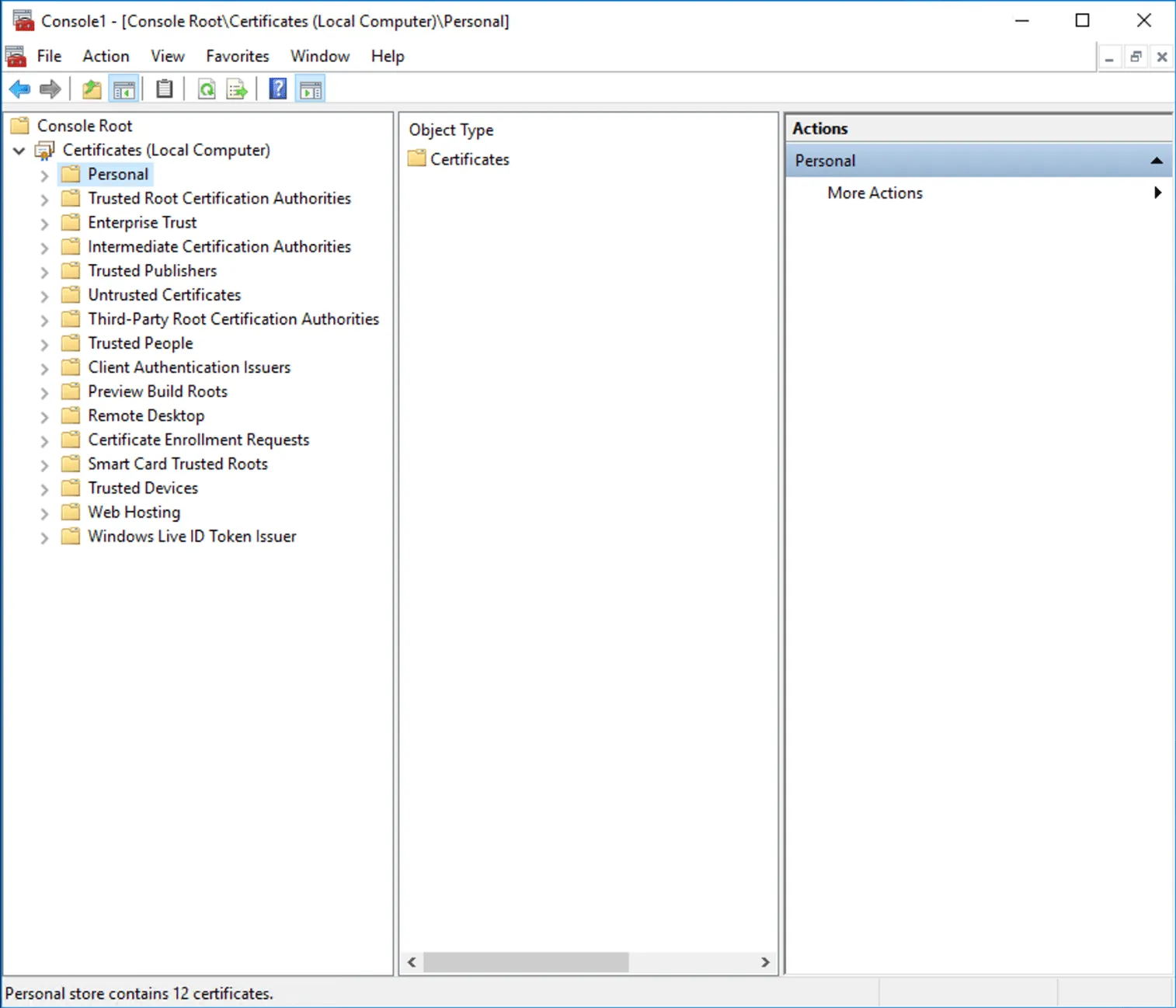Click the clipboard Properties toolbar icon

(164, 88)
